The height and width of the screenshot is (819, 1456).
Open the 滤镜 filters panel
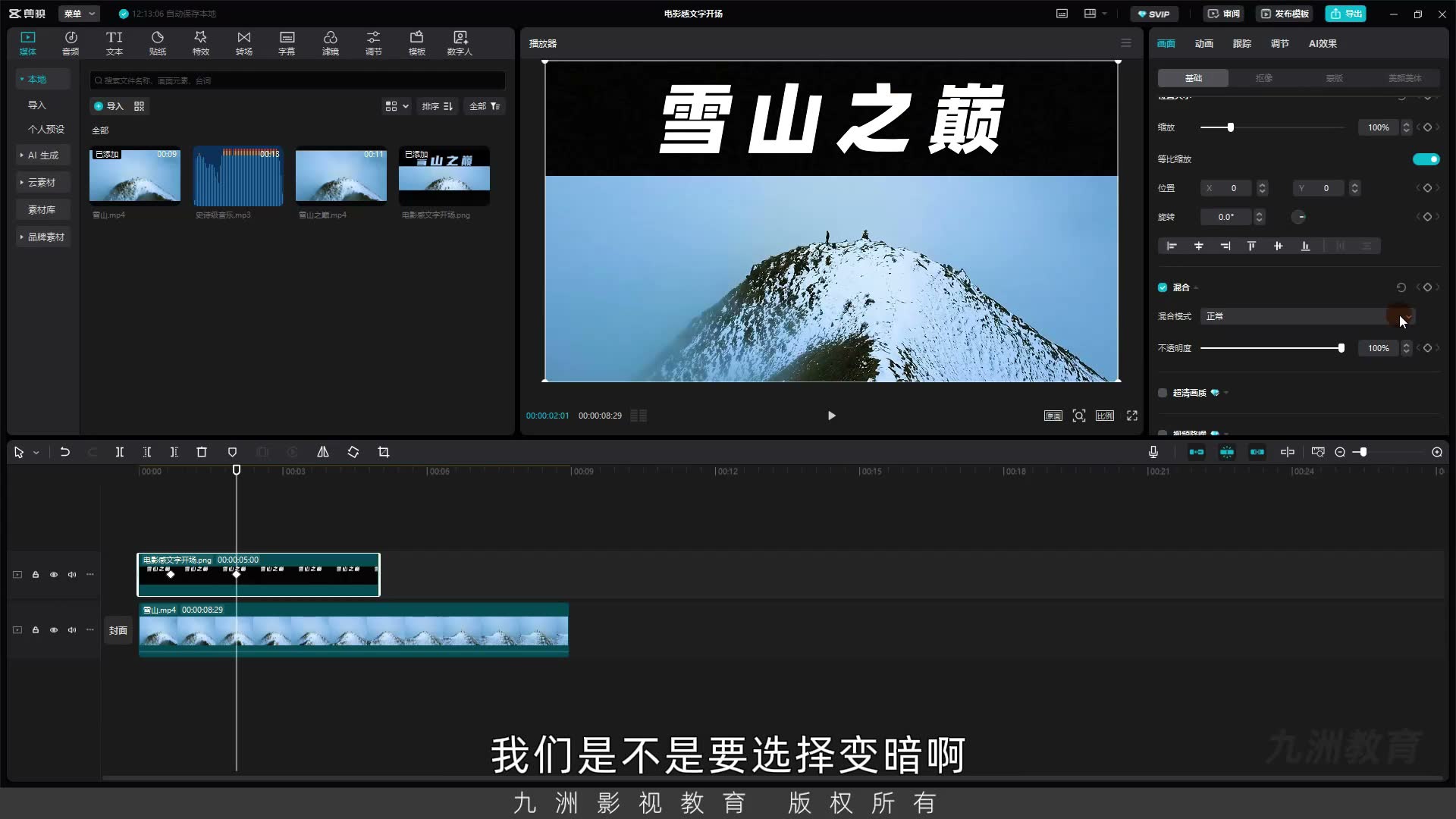coord(331,43)
